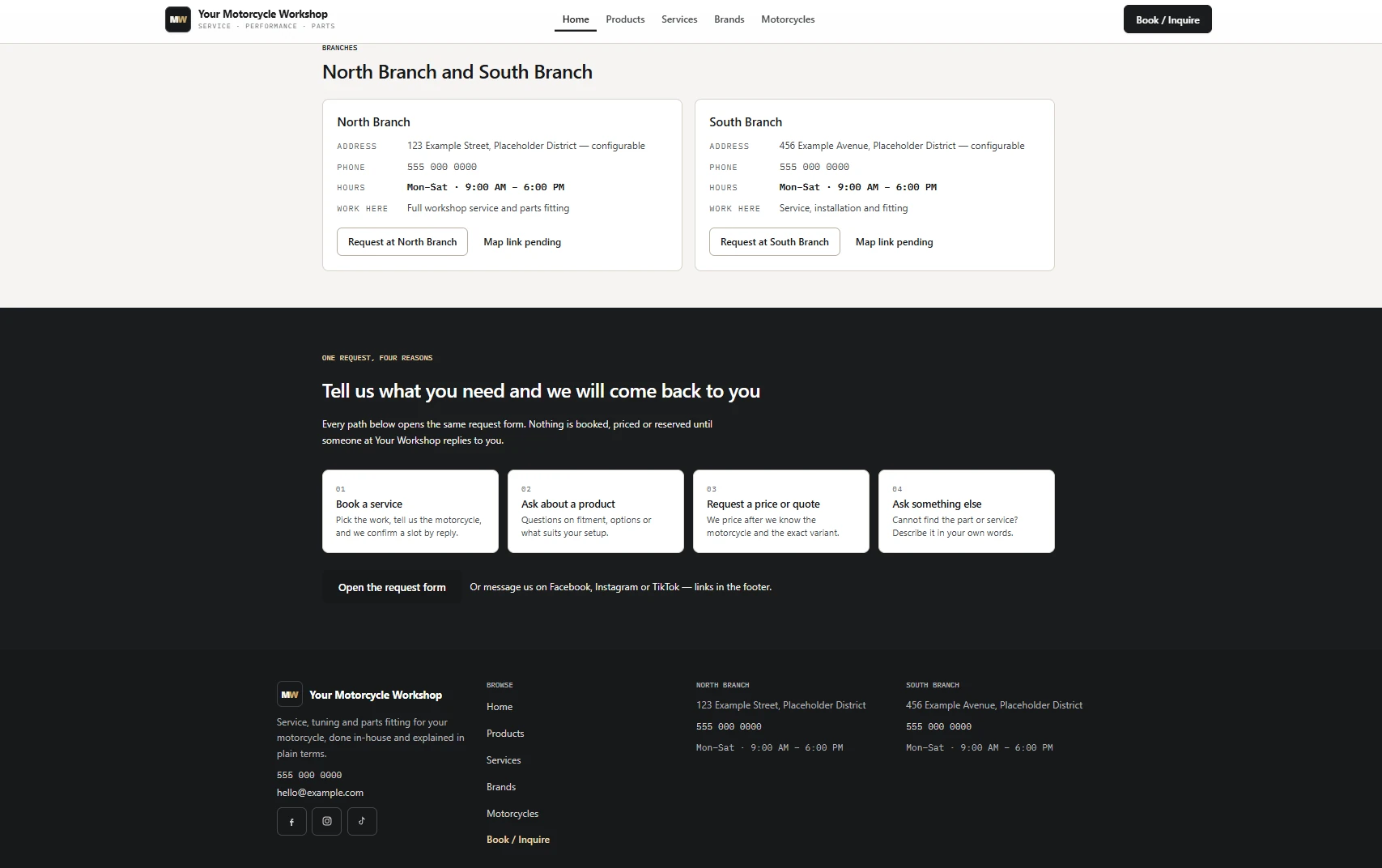Click Request at North Branch button
This screenshot has width=1382, height=868.
pos(402,242)
